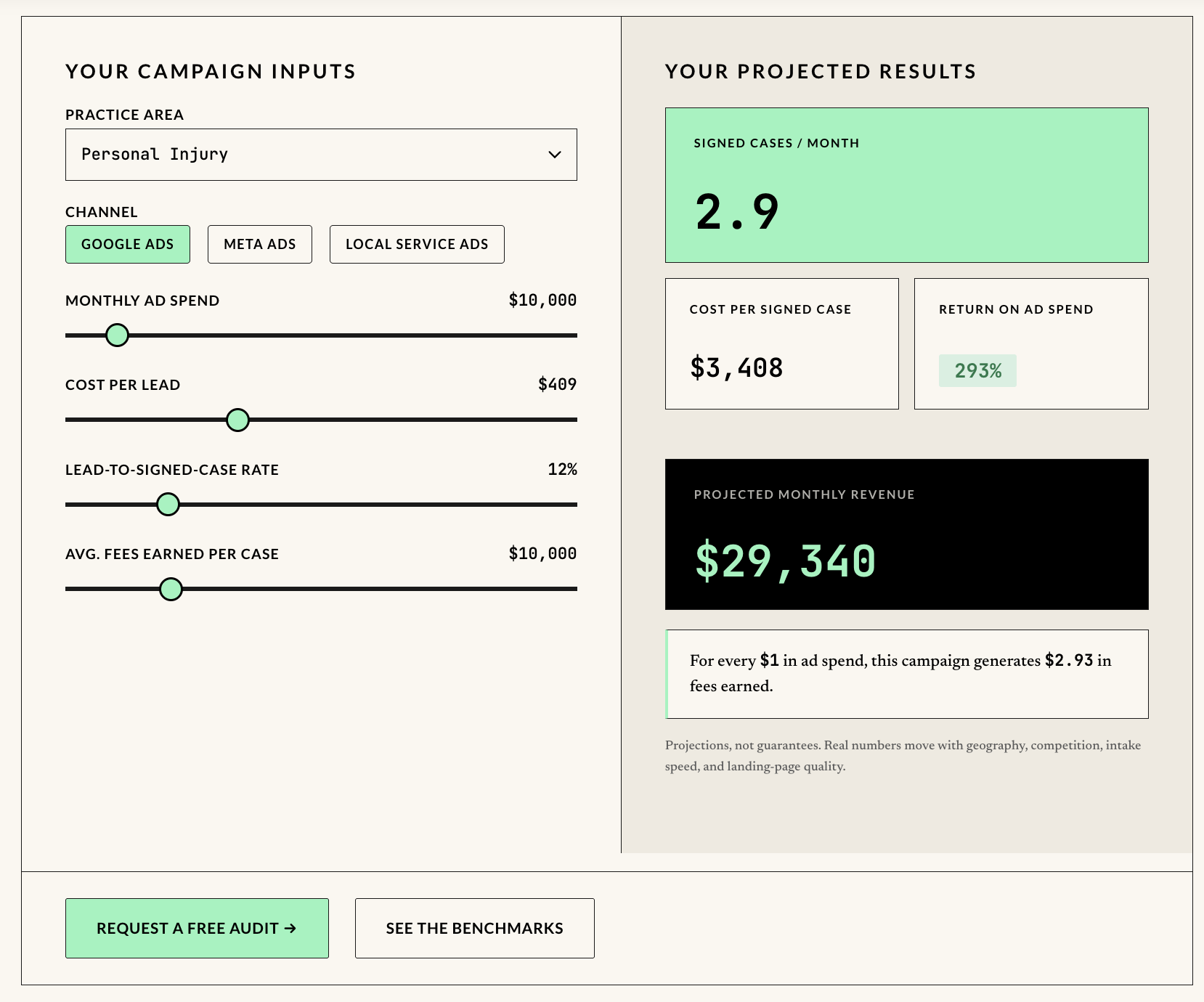Click the Cost Per Lead label

click(123, 385)
